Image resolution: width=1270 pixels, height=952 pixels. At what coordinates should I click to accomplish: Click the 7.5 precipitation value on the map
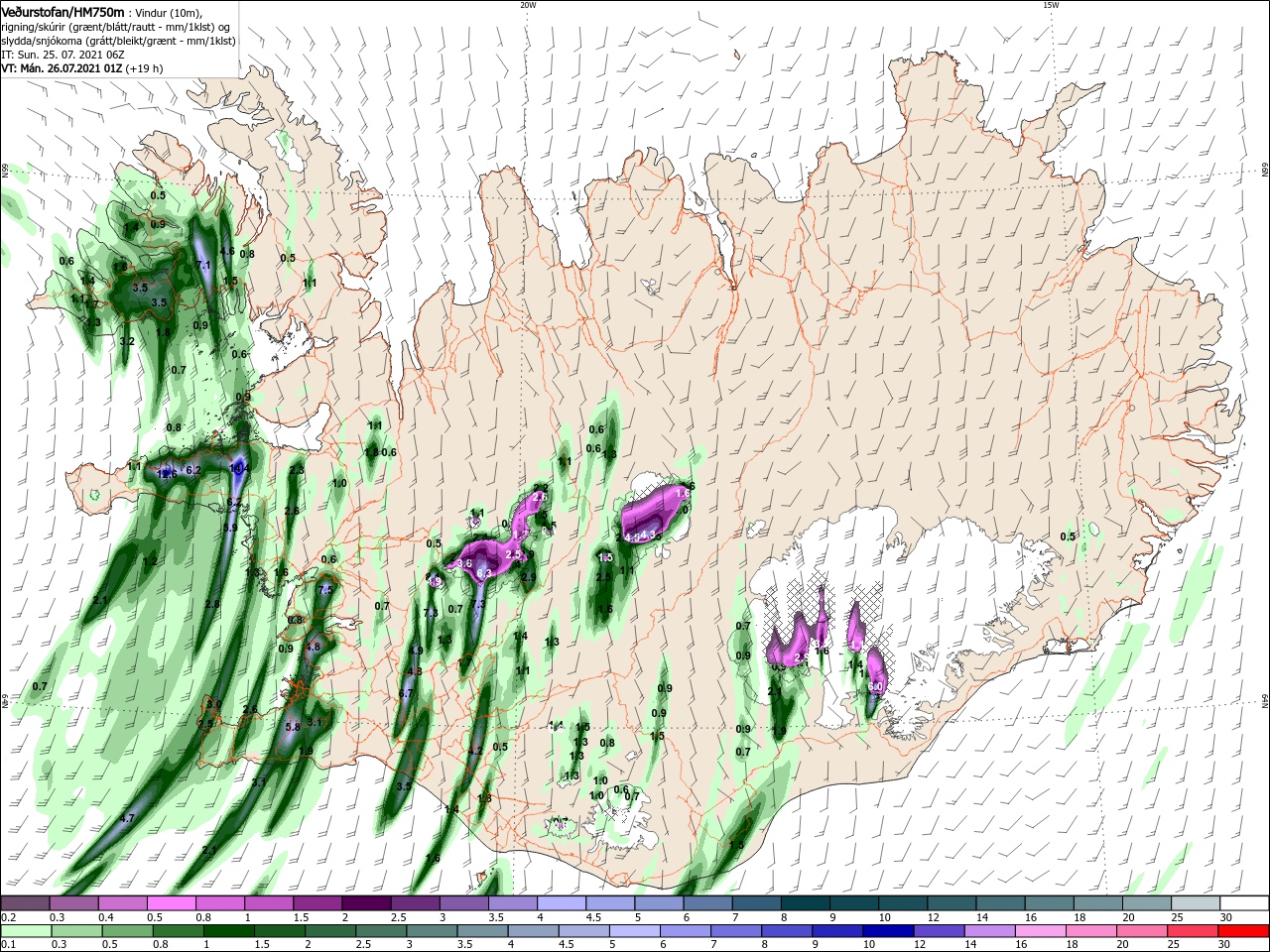325,590
